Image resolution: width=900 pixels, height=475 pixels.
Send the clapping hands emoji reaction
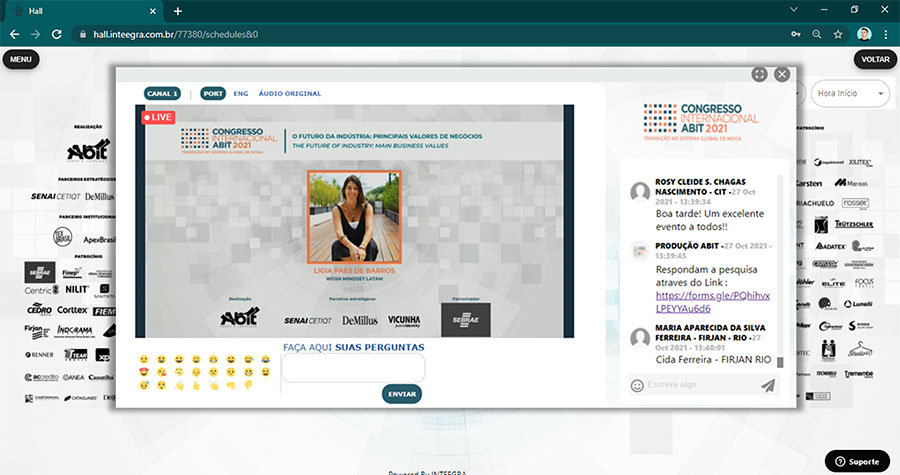tap(214, 386)
